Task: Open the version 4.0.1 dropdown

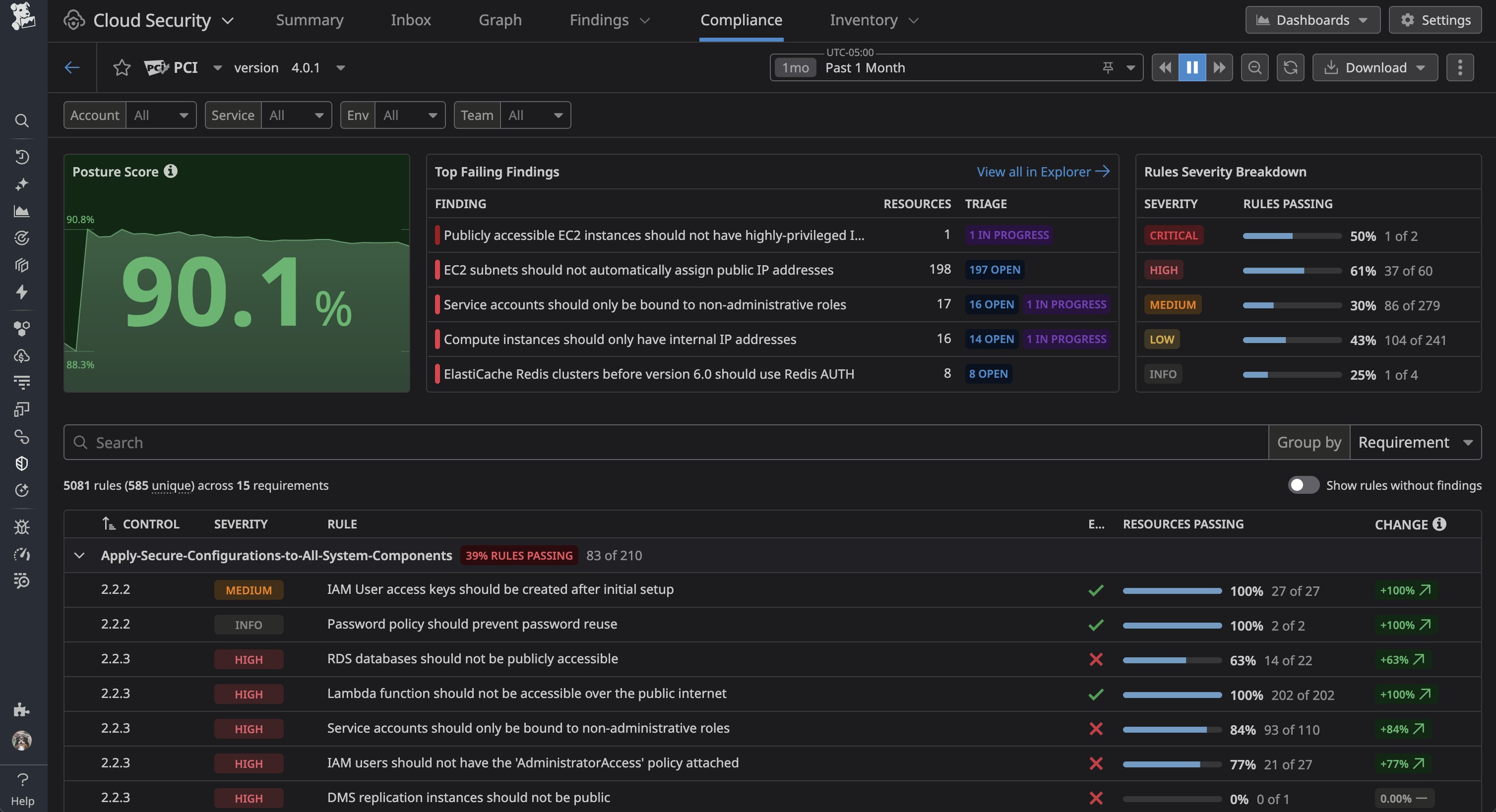Action: coord(341,67)
